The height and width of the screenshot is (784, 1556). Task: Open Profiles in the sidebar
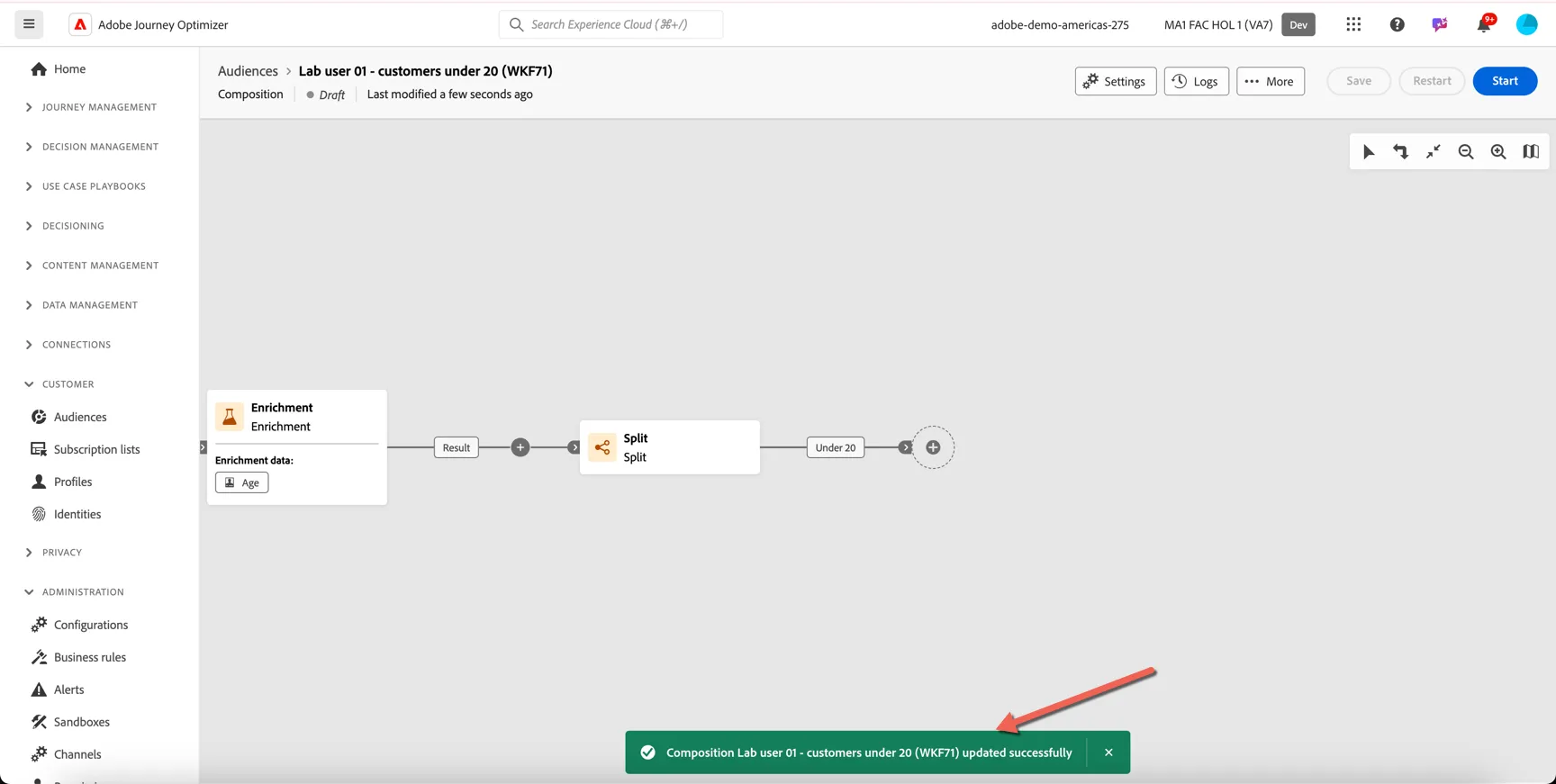61,482
